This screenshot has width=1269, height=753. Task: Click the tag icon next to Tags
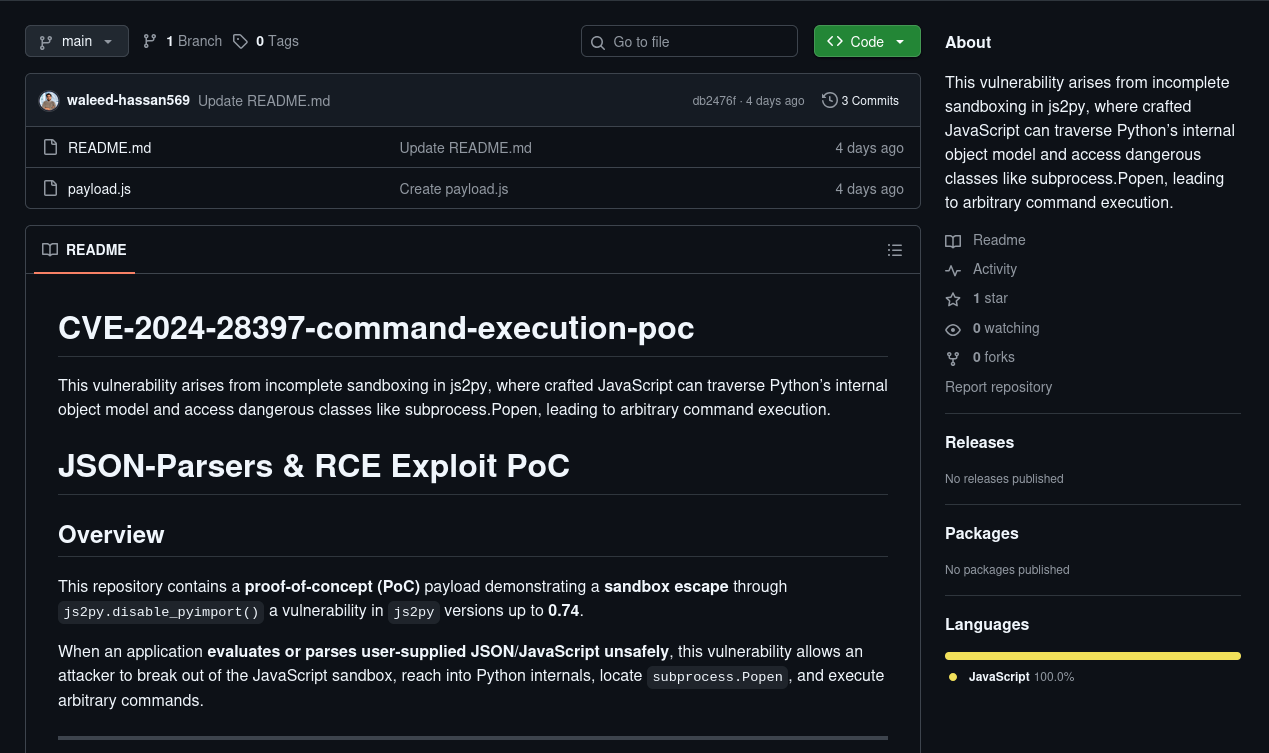click(240, 41)
